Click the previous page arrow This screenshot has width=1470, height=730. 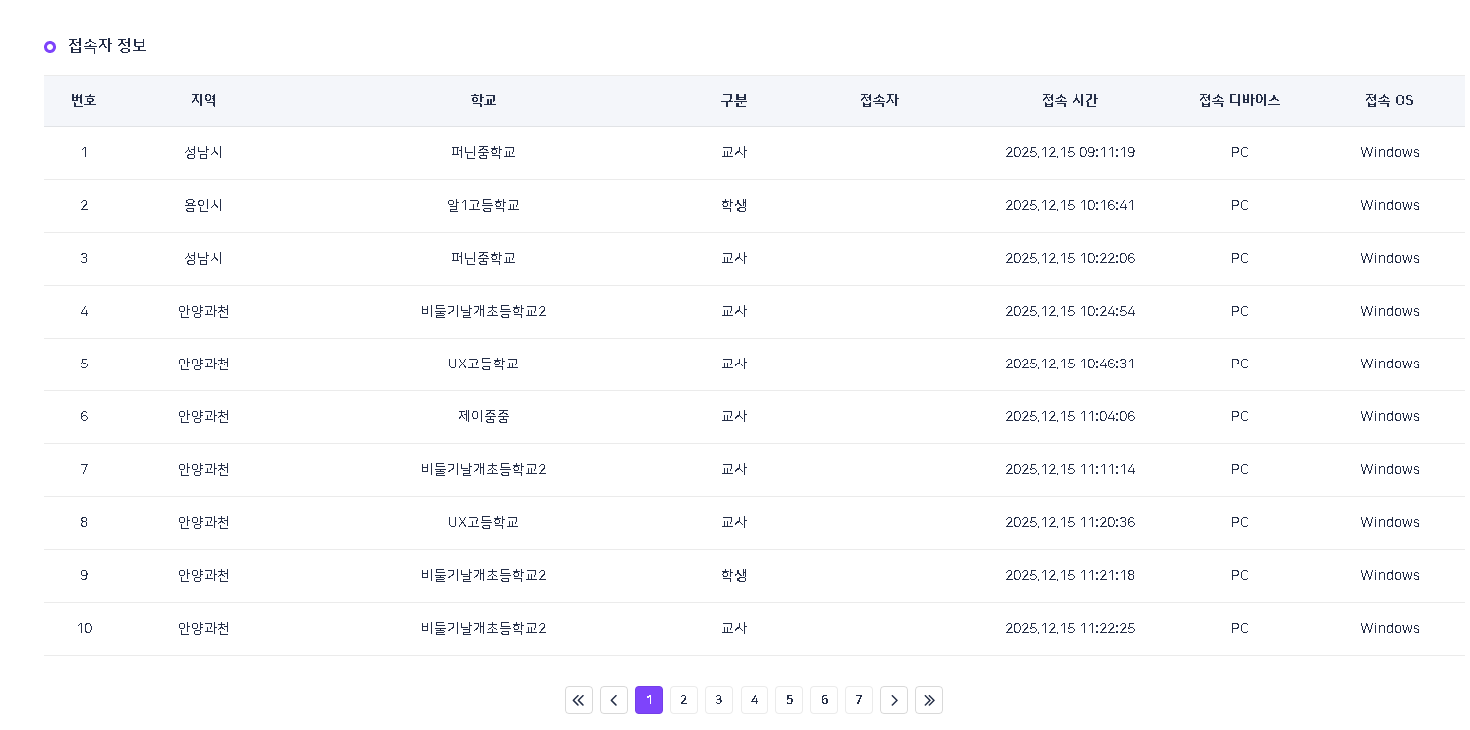tap(614, 700)
